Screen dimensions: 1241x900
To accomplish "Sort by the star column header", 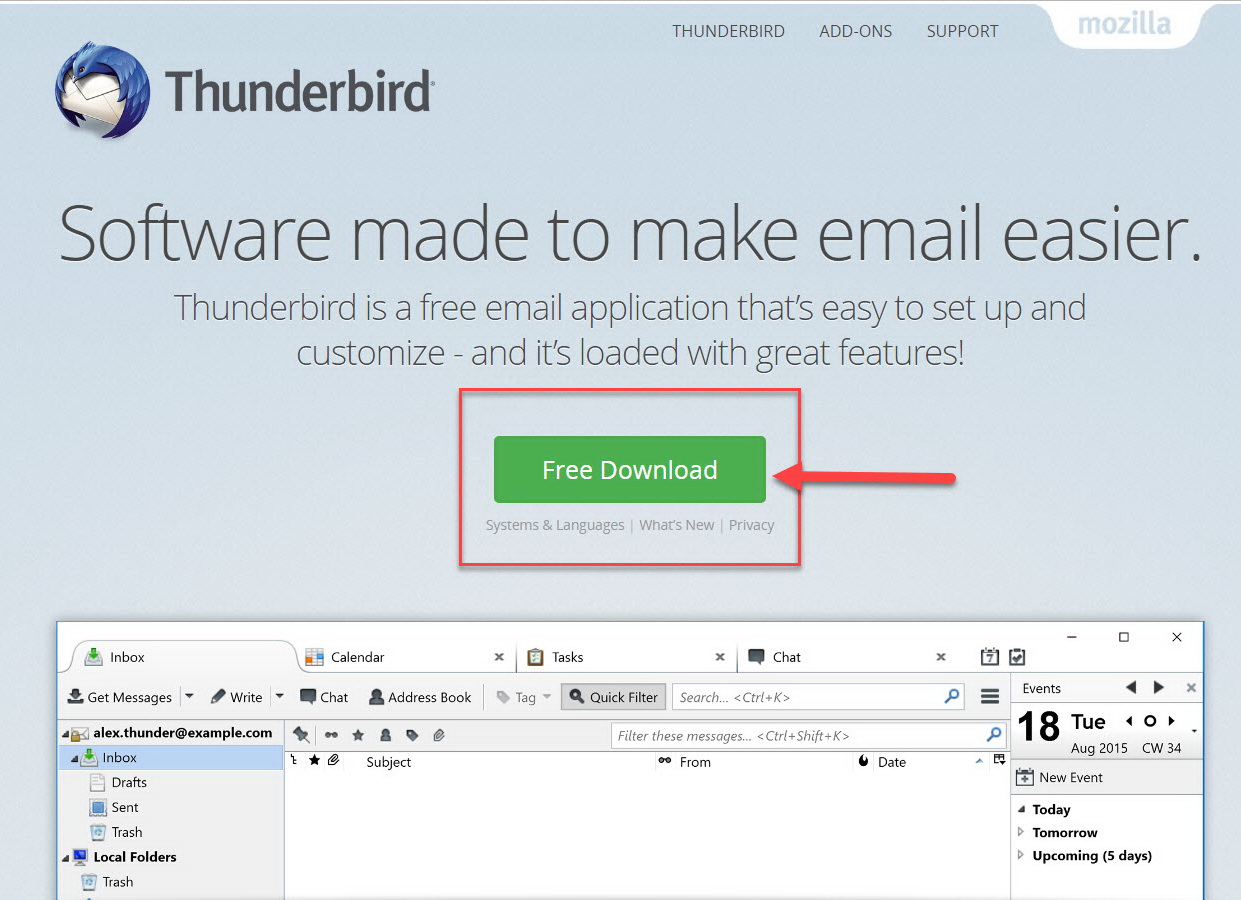I will tap(314, 761).
